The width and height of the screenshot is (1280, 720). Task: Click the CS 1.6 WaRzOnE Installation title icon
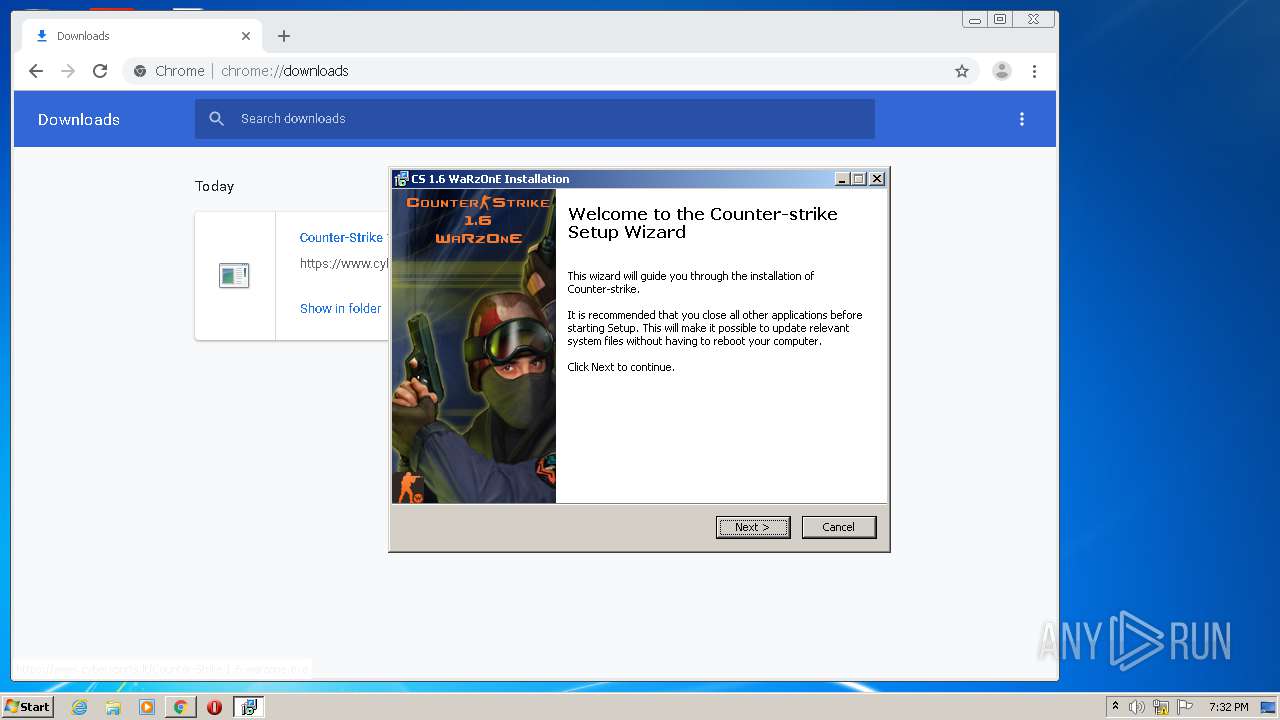(401, 179)
